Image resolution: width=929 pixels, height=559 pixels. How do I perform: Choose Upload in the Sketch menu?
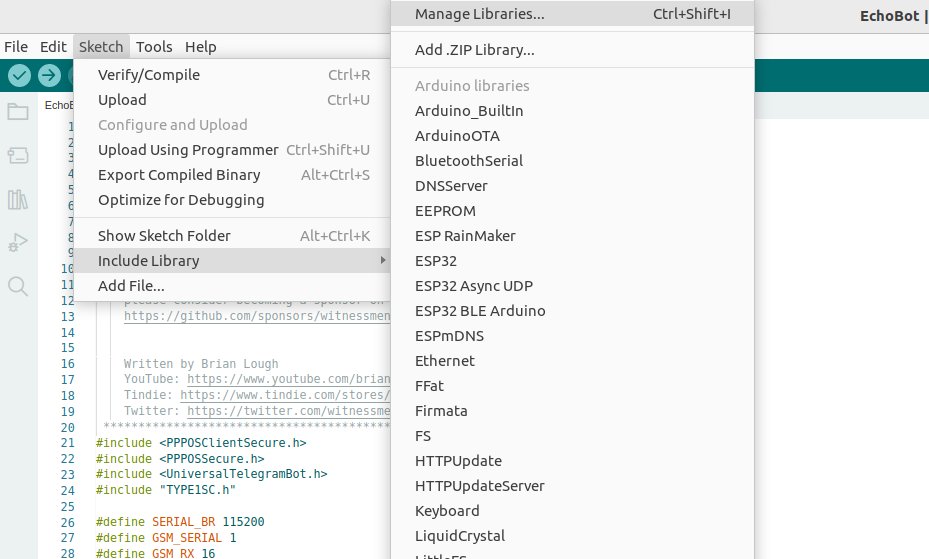tap(232, 100)
